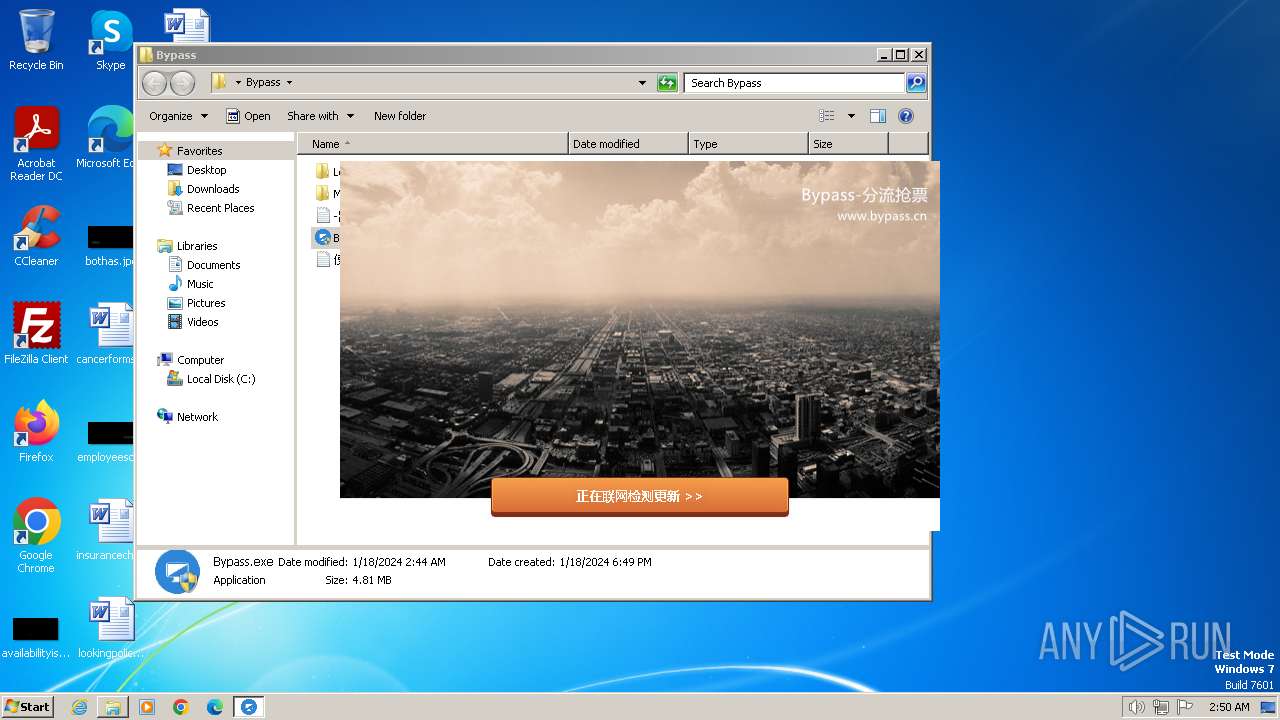Click Explorer back navigation button
This screenshot has width=1280, height=720.
click(154, 83)
